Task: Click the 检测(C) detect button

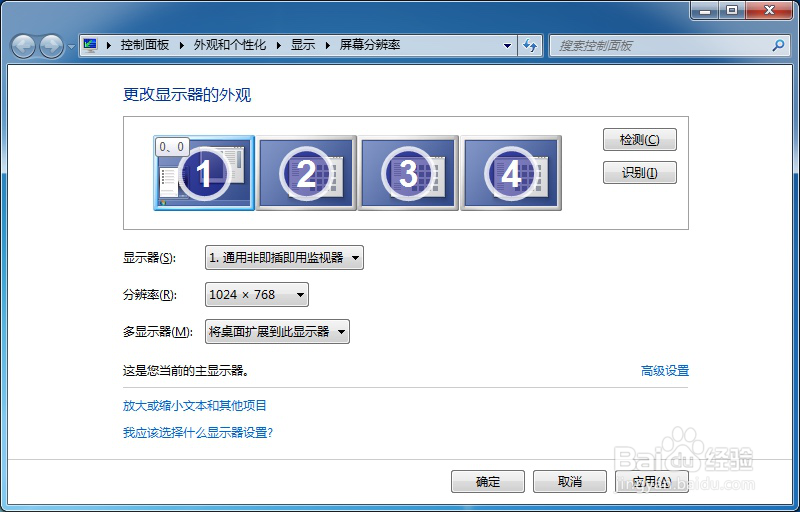Action: point(640,140)
